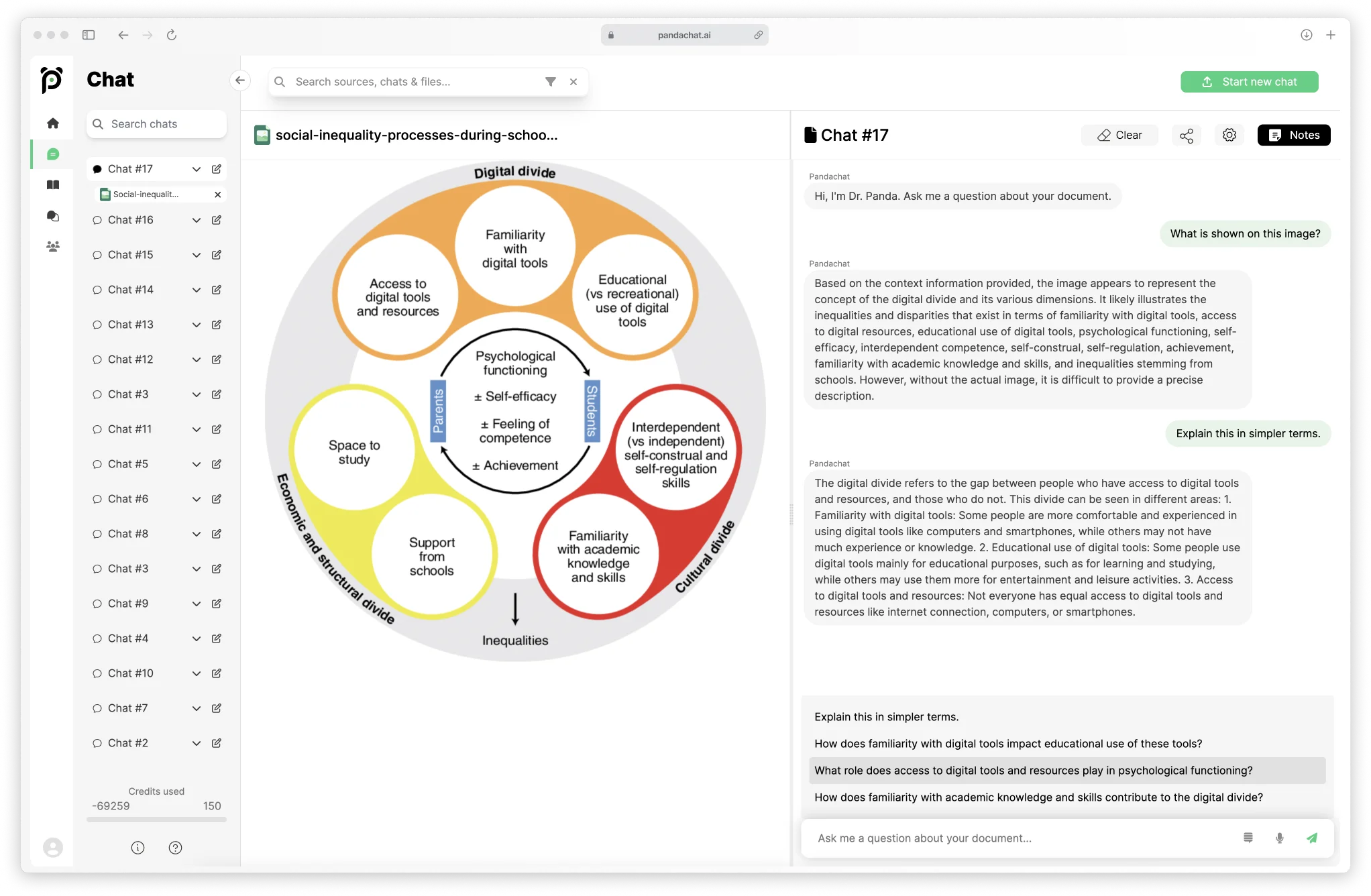Open the conversations bubbles sidebar icon

tap(53, 216)
